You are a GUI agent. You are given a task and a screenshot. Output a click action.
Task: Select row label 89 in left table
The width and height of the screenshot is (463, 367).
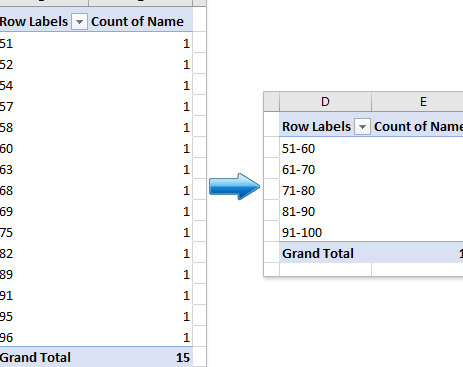coord(6,275)
